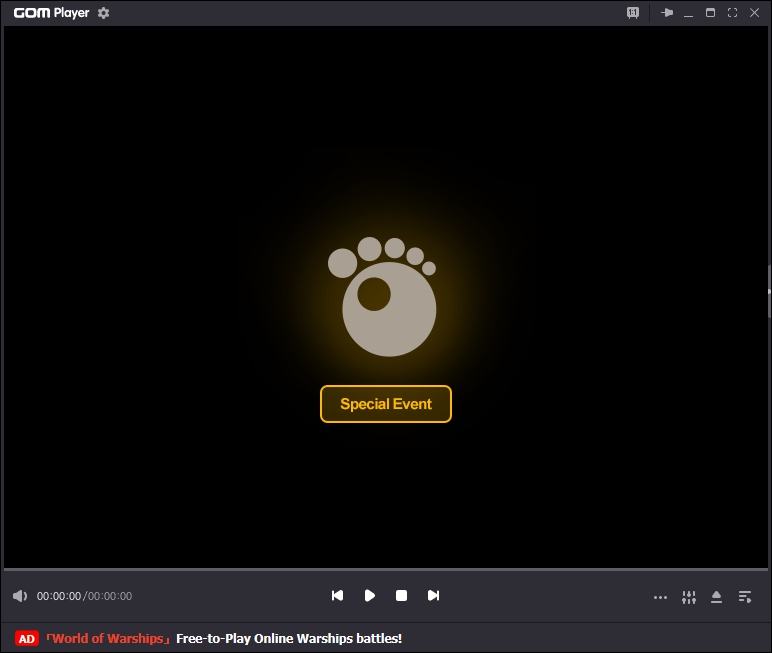
Task: Pin the window to stay on top
Action: [667, 13]
